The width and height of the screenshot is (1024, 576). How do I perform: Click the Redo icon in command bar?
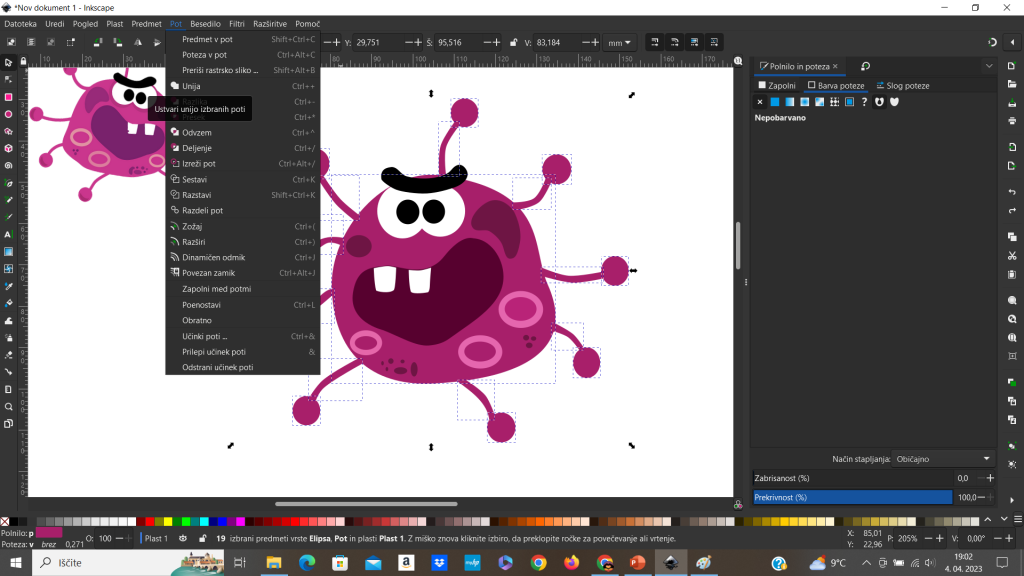[x=1012, y=210]
